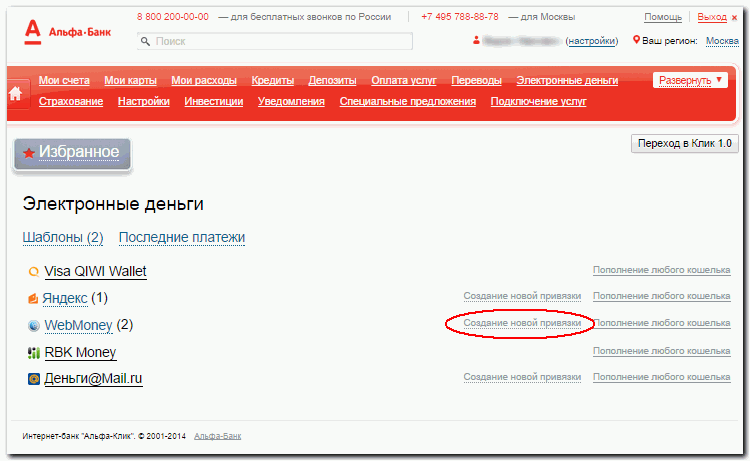Open the Мои счета menu
The image size is (750, 461).
[x=64, y=80]
